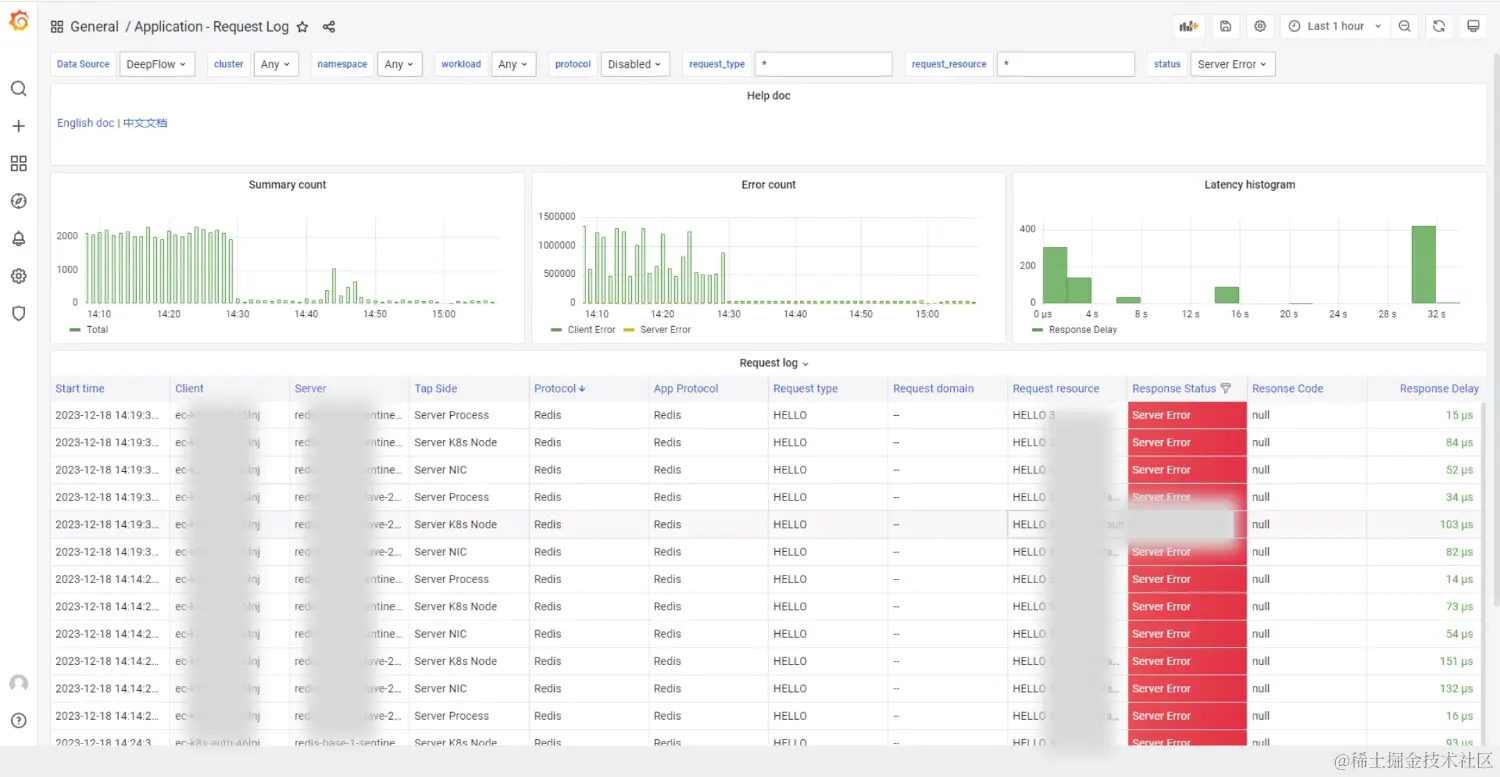Open the Error count panel title menu
Image resolution: width=1500 pixels, height=777 pixels.
point(768,185)
